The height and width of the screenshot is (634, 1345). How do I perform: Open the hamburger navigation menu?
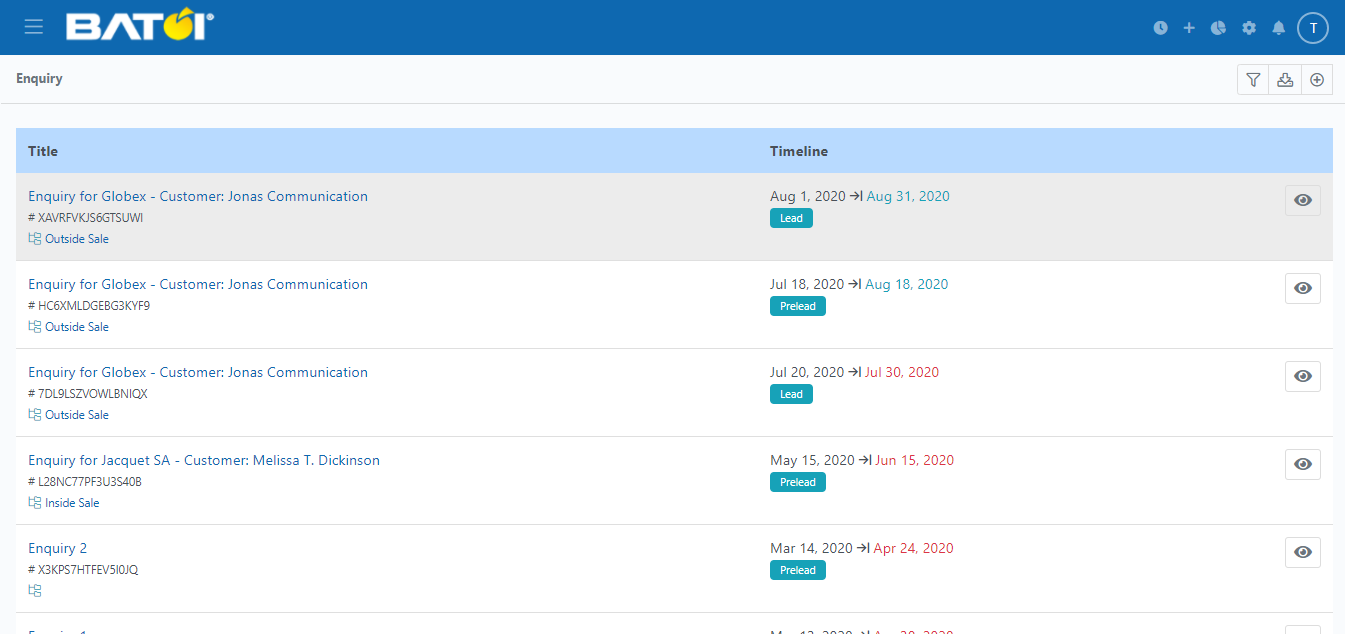click(34, 27)
